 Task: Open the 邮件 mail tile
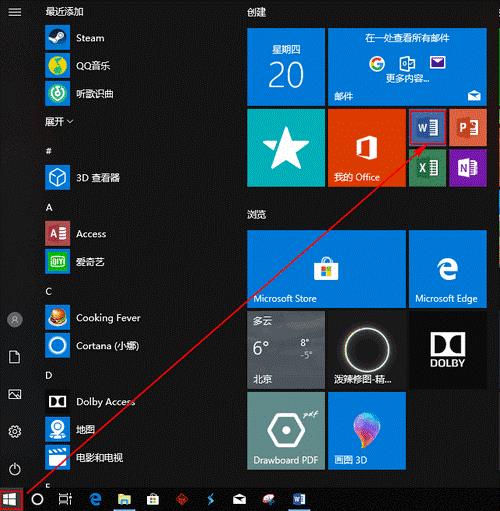407,67
